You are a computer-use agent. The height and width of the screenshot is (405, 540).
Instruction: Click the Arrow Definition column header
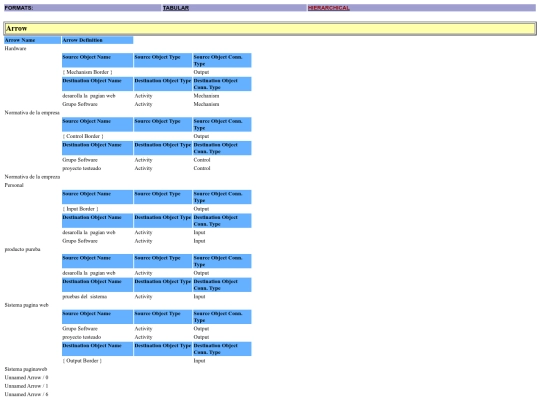97,40
